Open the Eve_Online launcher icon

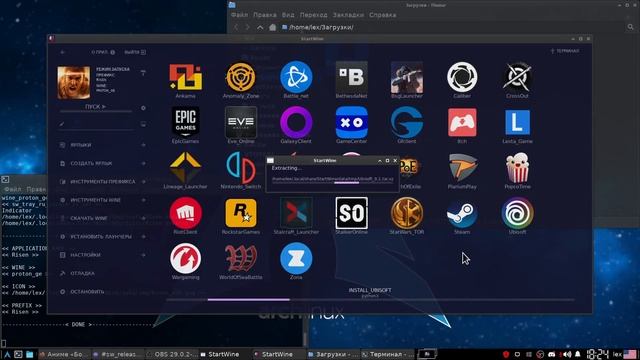click(x=240, y=122)
